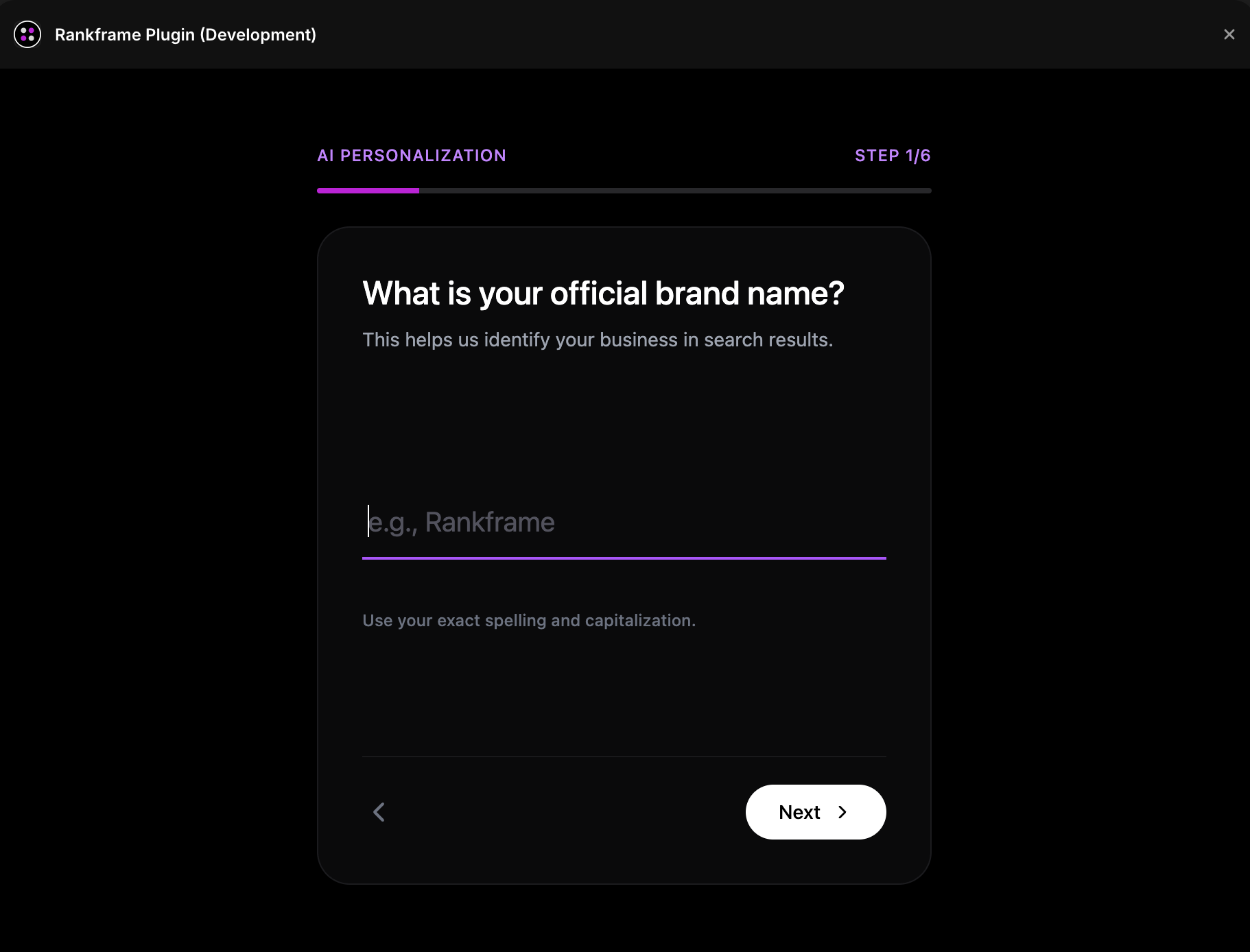Click the "(Development)" text in the title
The width and height of the screenshot is (1250, 952).
pos(258,35)
